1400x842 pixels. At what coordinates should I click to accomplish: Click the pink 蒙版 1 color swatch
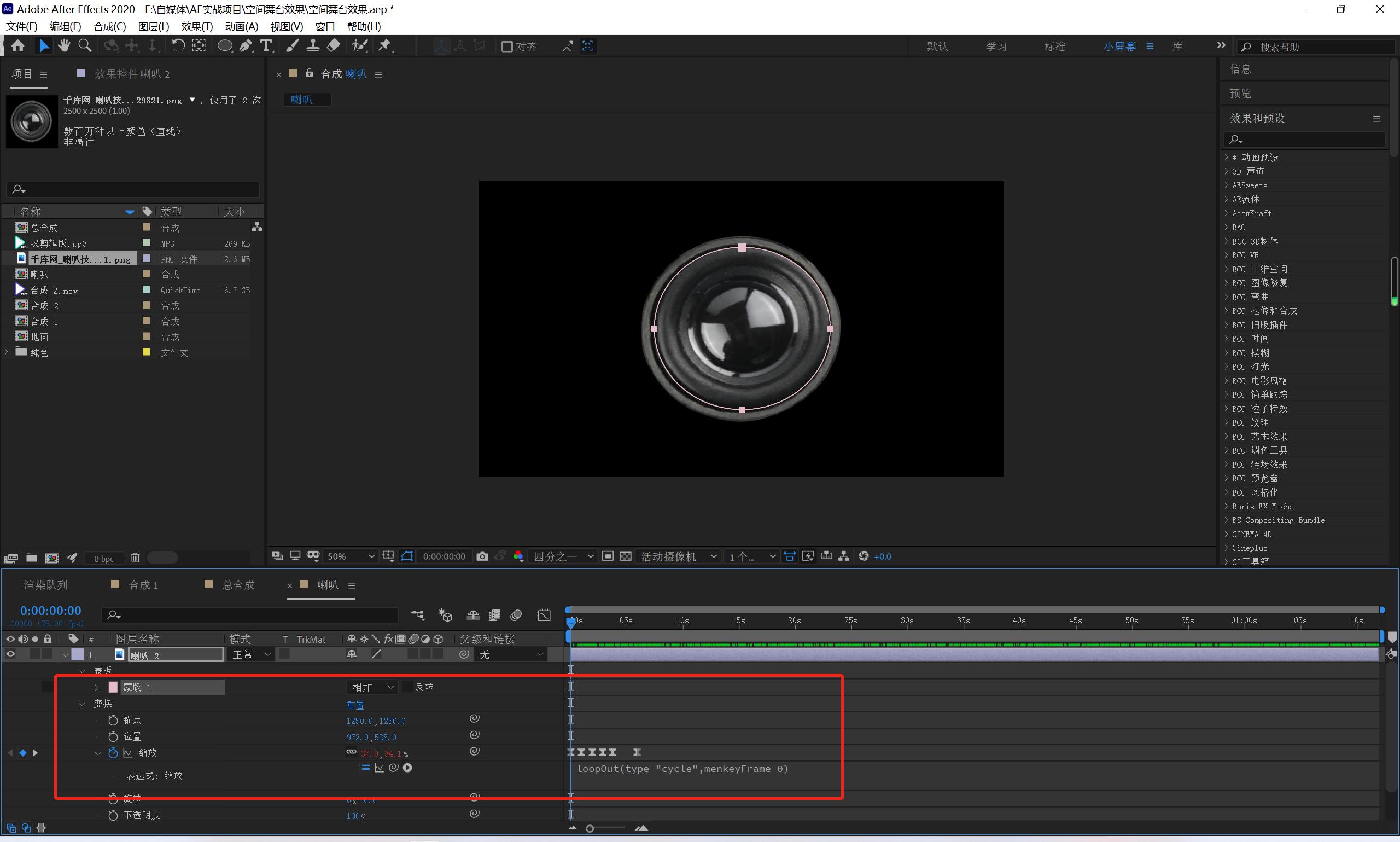click(113, 687)
